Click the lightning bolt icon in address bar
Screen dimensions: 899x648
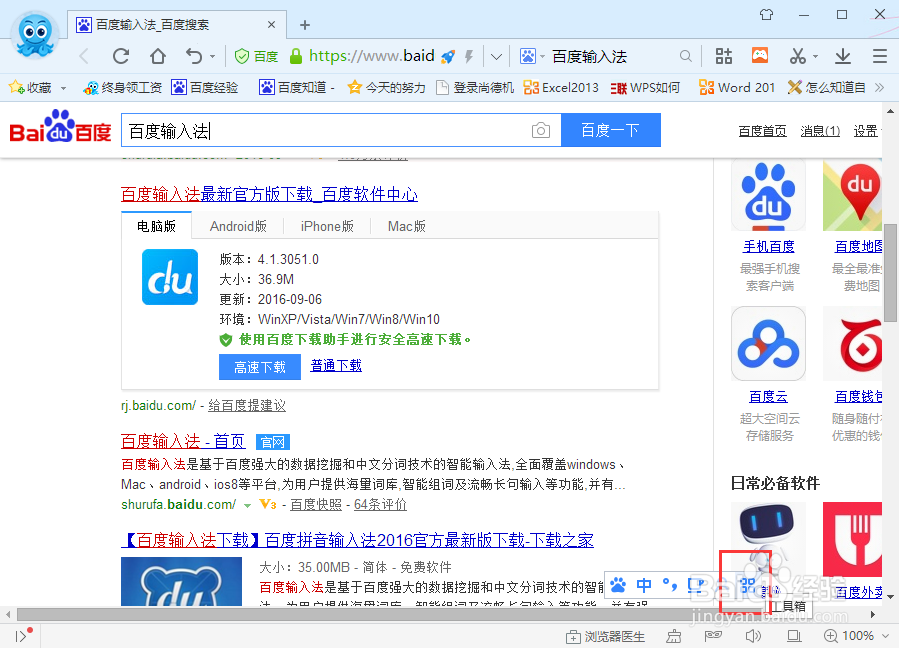pos(469,56)
